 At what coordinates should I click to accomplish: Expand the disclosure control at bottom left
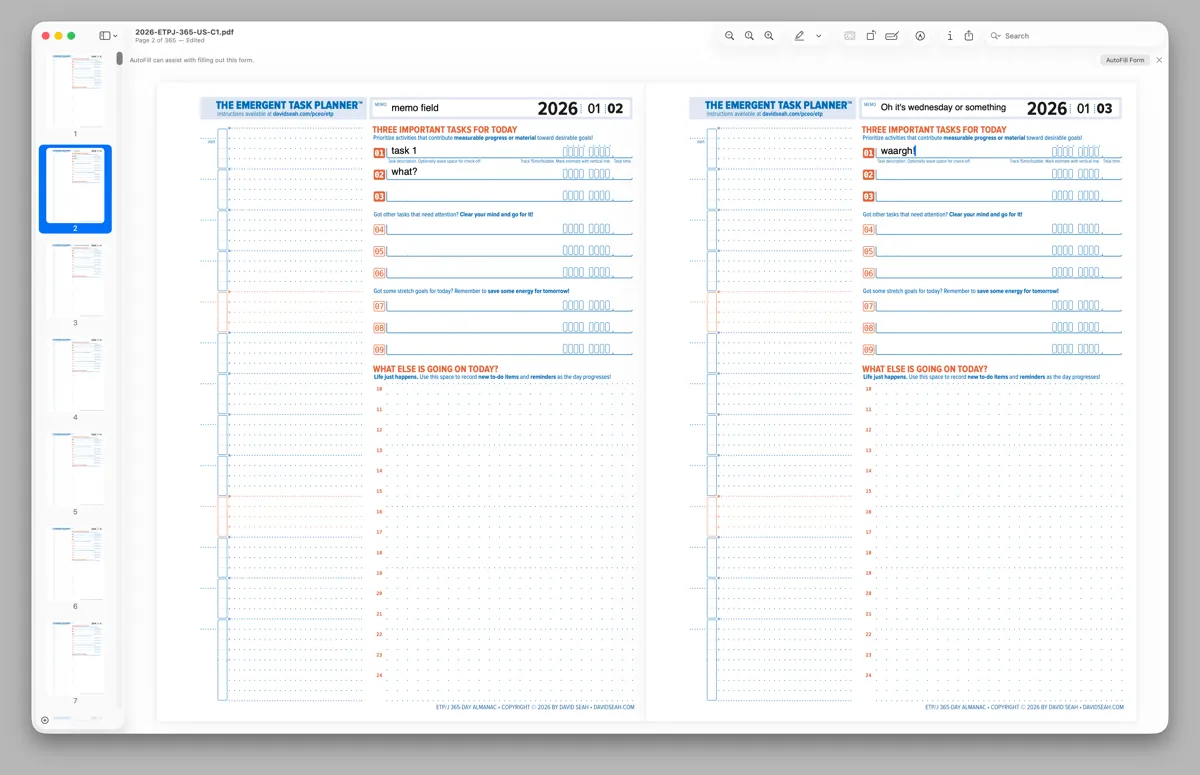point(44,719)
